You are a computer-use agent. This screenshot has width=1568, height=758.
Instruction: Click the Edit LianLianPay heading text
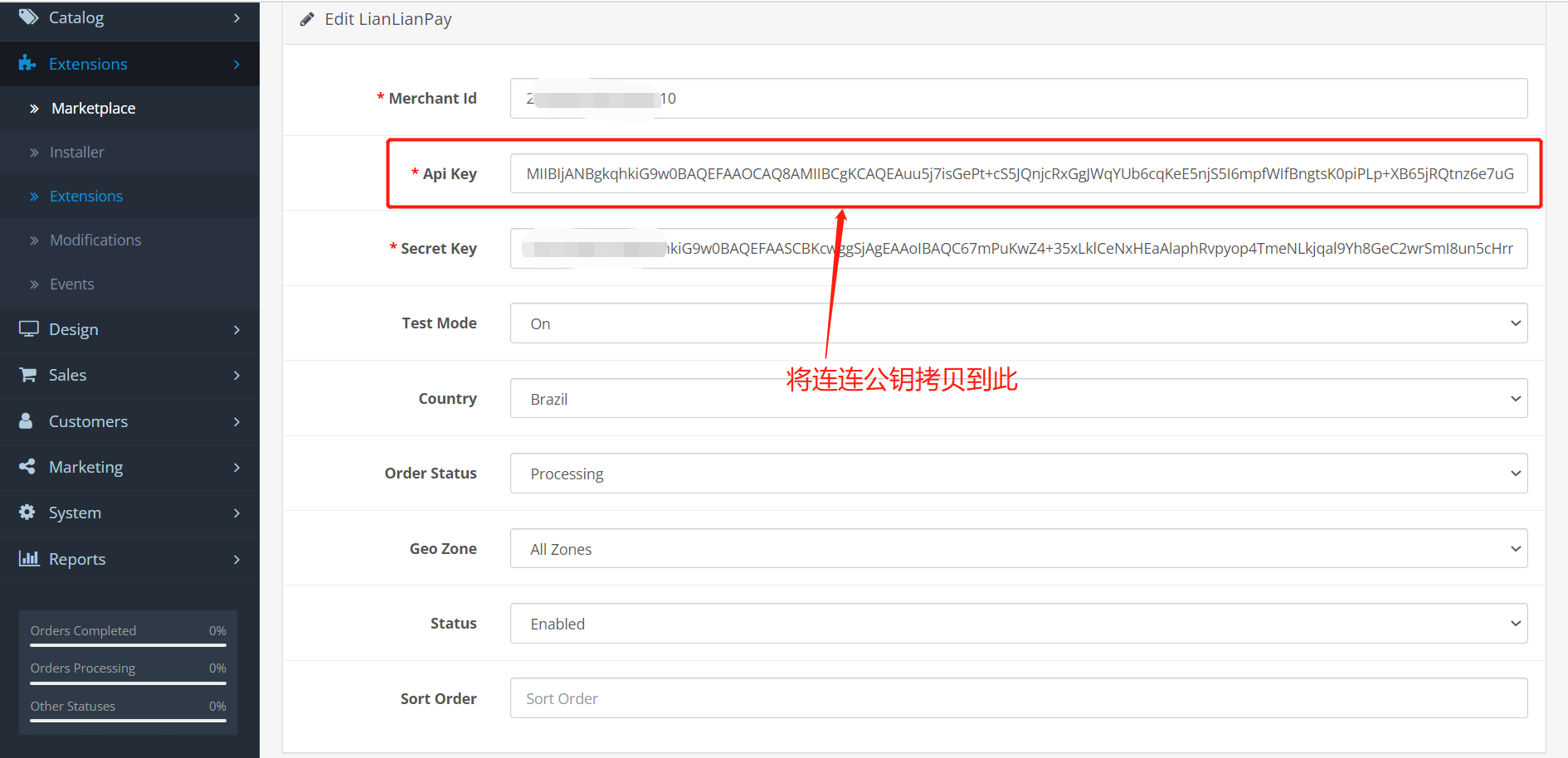(388, 19)
